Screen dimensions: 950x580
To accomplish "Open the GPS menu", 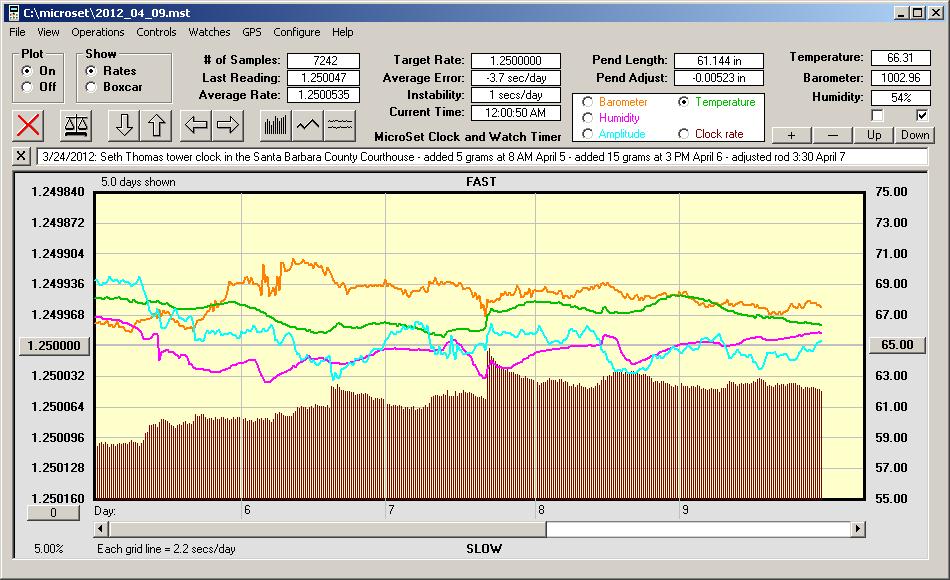I will (x=252, y=32).
